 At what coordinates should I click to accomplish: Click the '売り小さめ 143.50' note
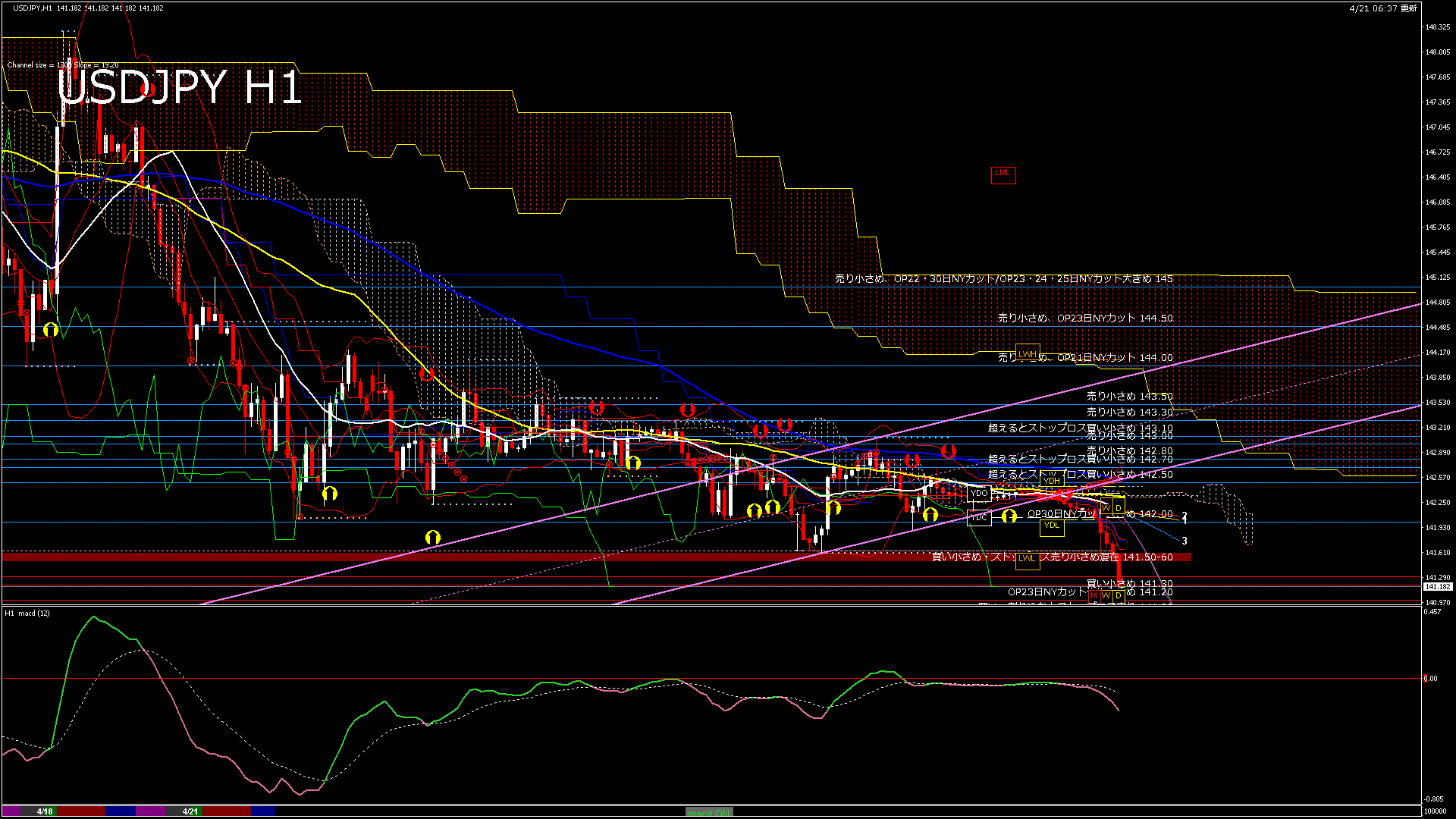click(x=1130, y=397)
